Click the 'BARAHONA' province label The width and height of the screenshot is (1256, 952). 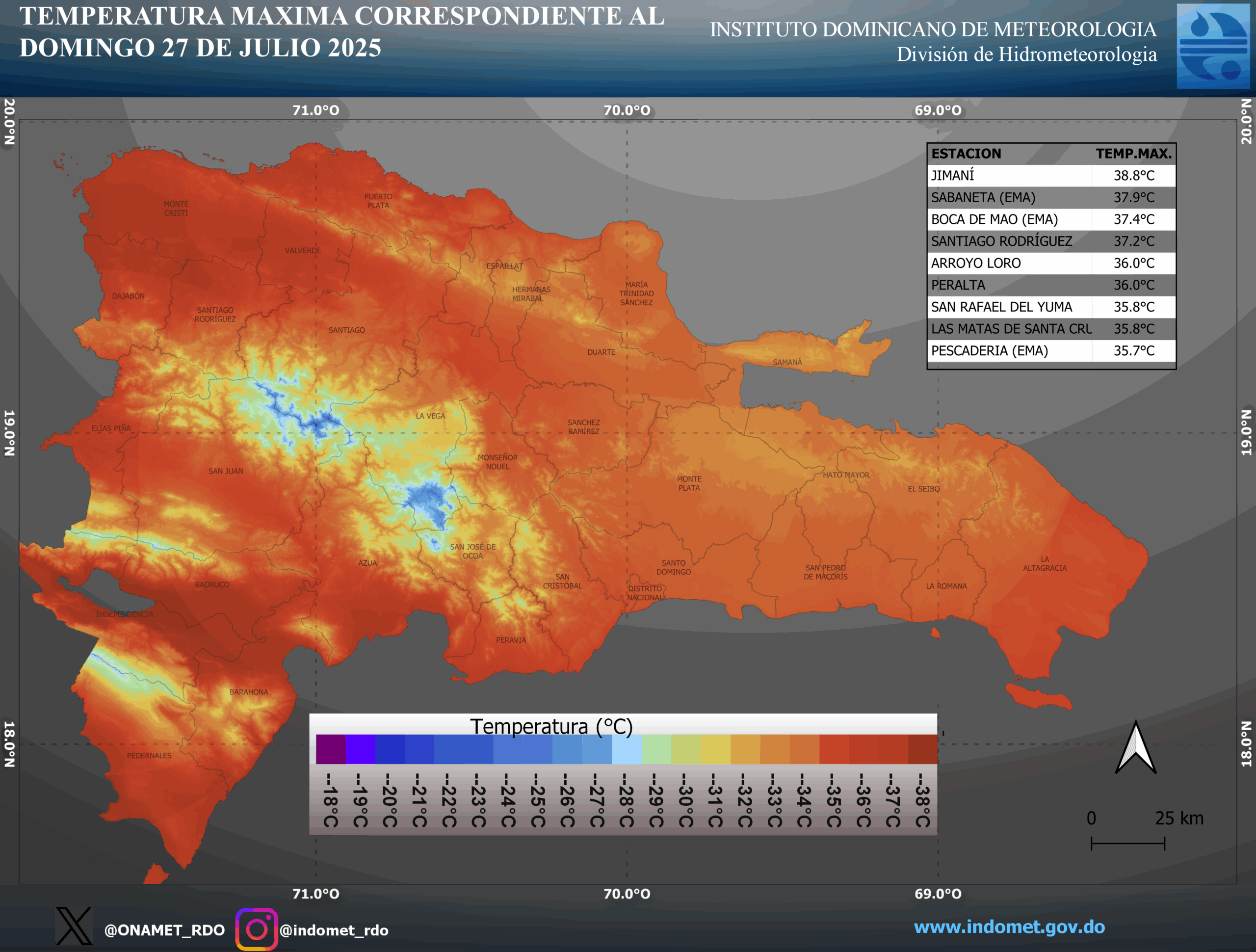pyautogui.click(x=249, y=692)
